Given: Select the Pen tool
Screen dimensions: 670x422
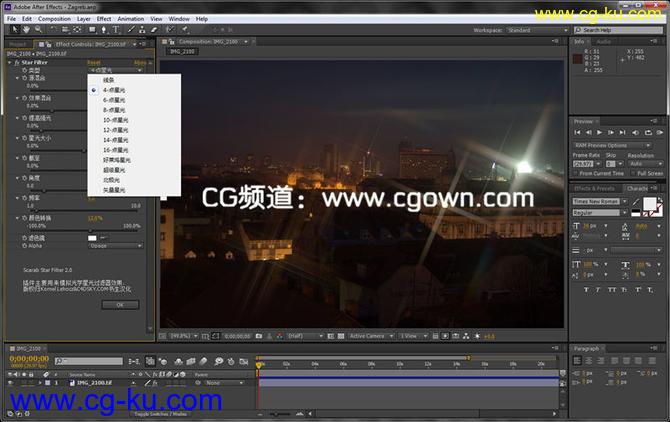Looking at the screenshot, I should pos(103,29).
